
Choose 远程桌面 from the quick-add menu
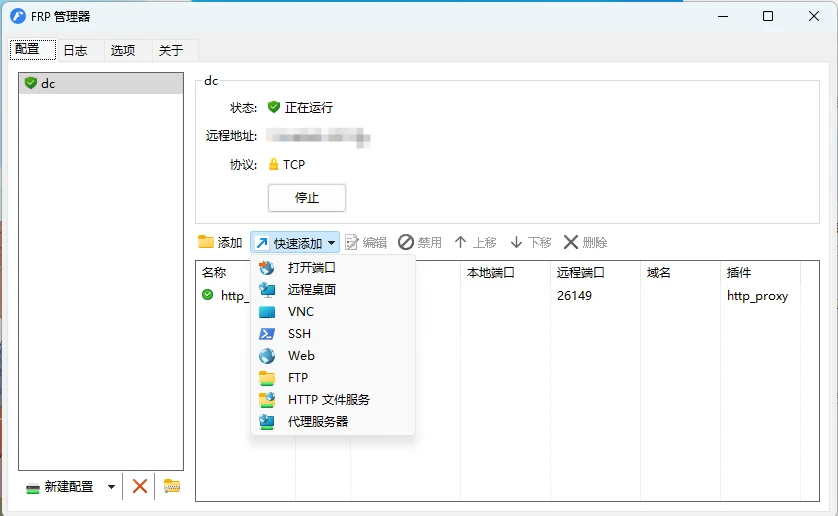(333, 289)
